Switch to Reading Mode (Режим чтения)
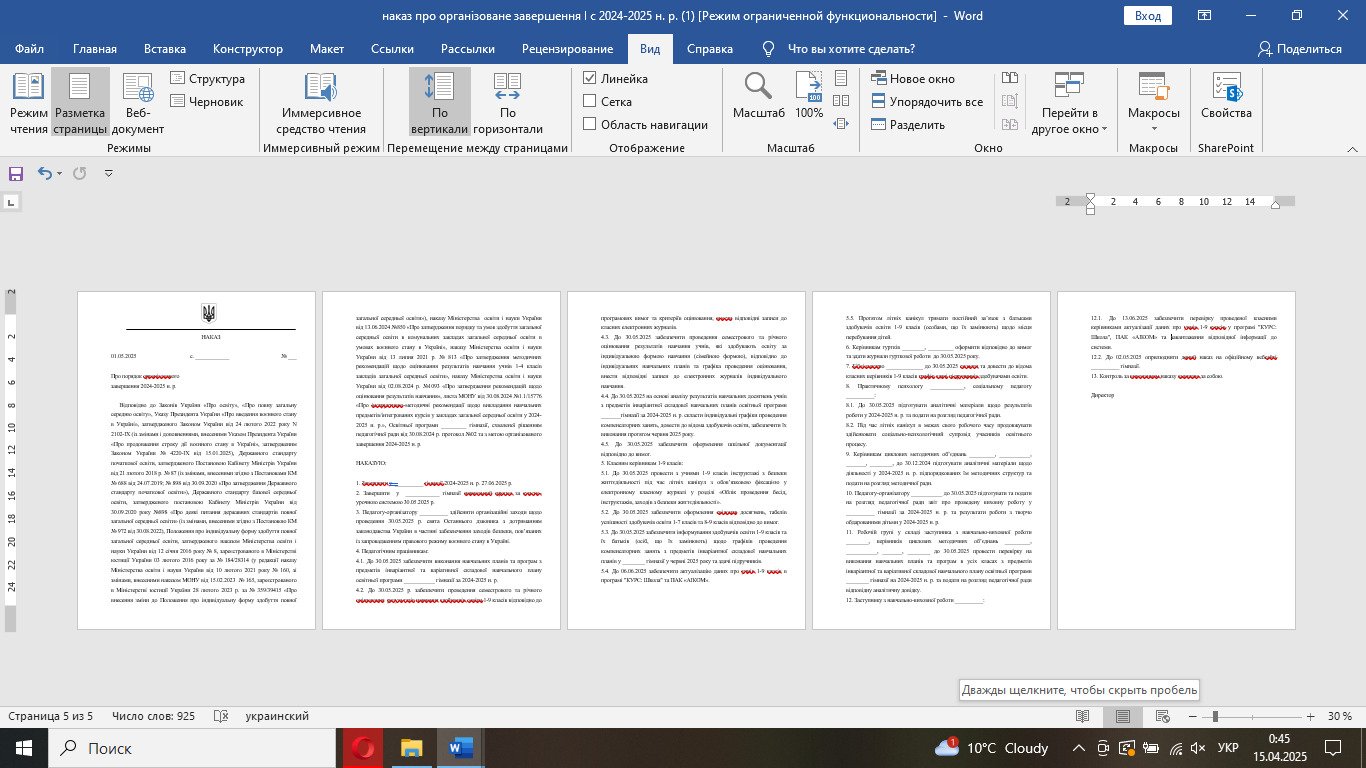 [x=28, y=103]
